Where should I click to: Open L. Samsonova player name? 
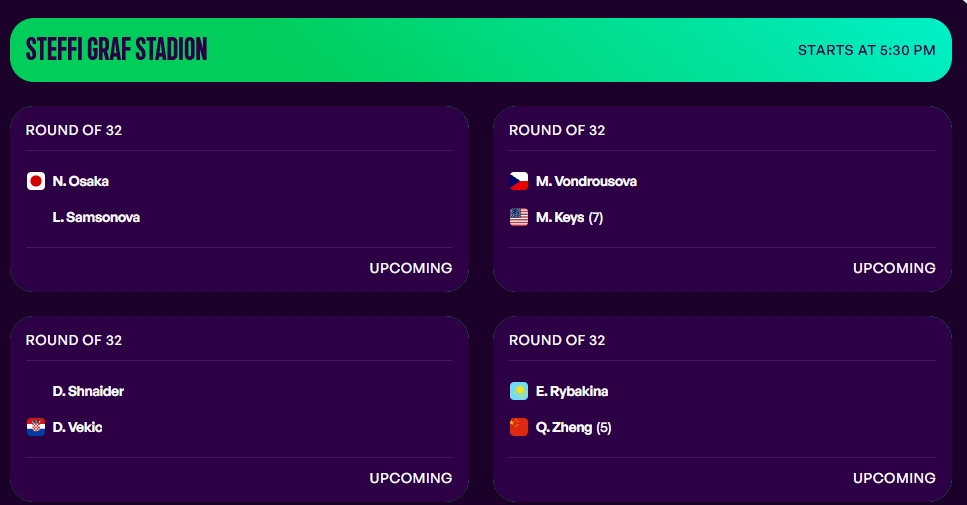click(x=96, y=217)
